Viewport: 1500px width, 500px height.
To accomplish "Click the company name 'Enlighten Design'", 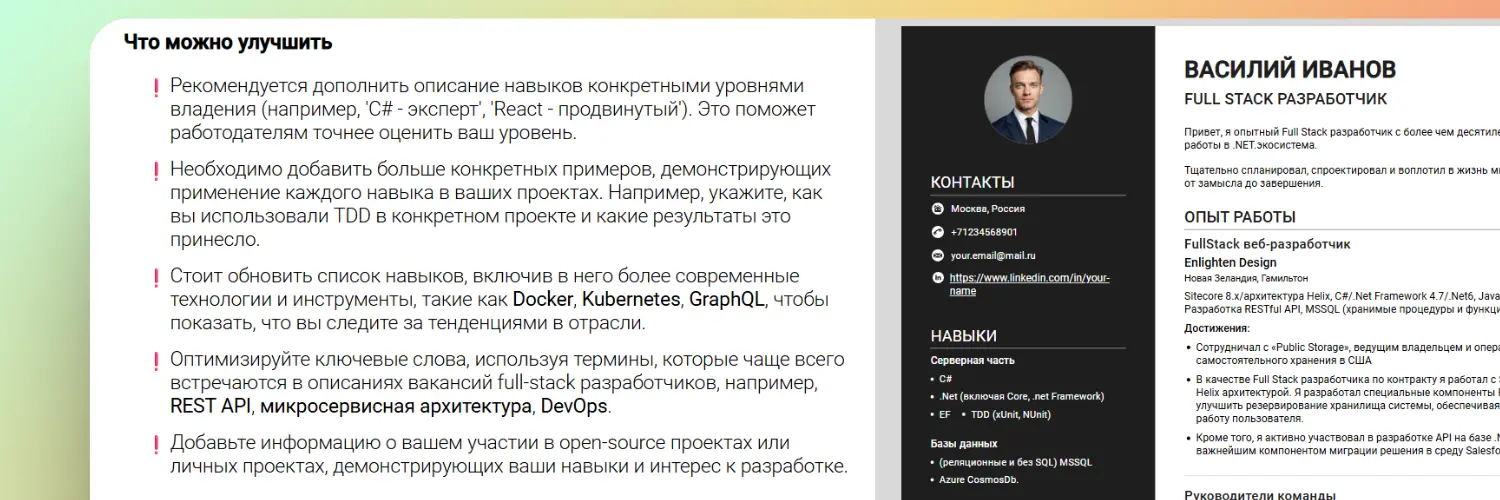I will pos(1230,262).
